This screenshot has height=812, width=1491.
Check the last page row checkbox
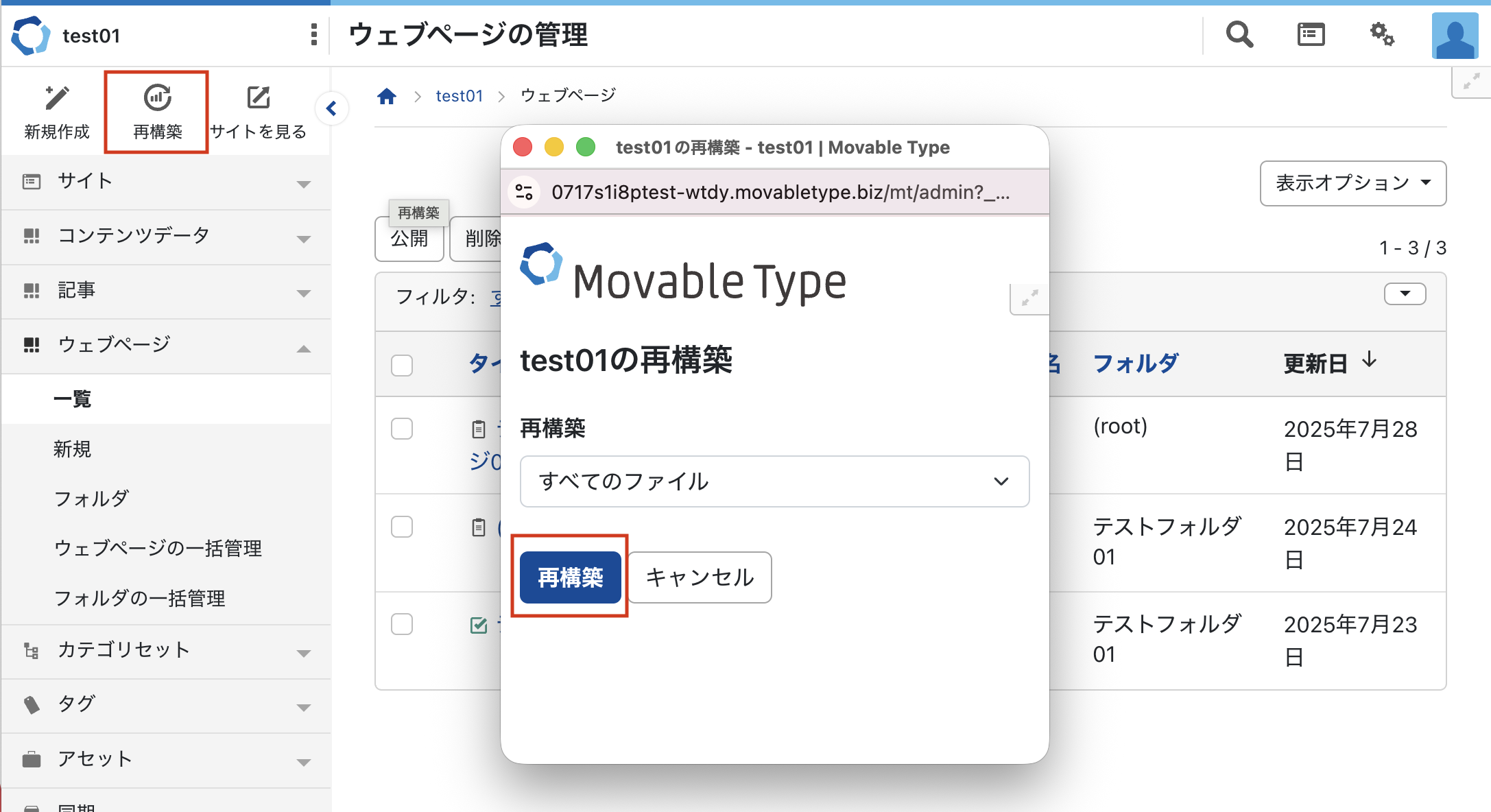pos(402,625)
